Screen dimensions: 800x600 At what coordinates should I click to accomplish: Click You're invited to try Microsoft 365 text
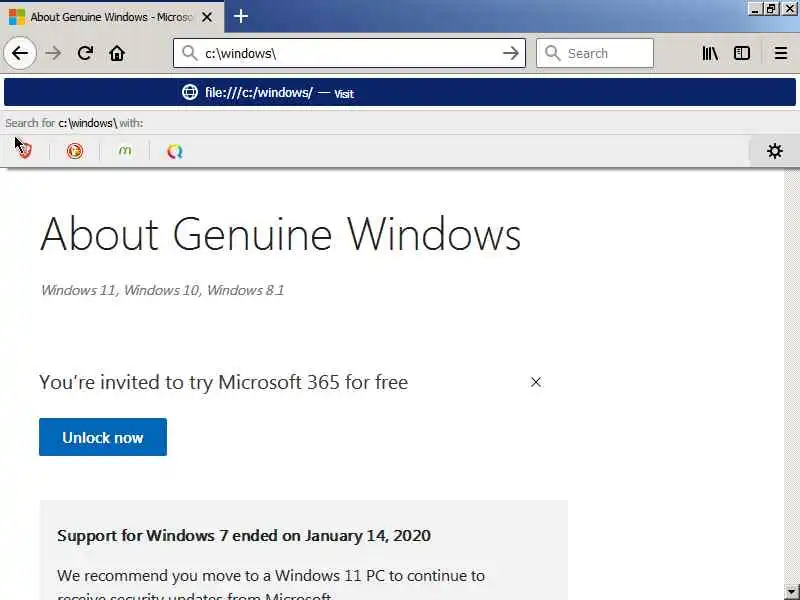tap(223, 382)
